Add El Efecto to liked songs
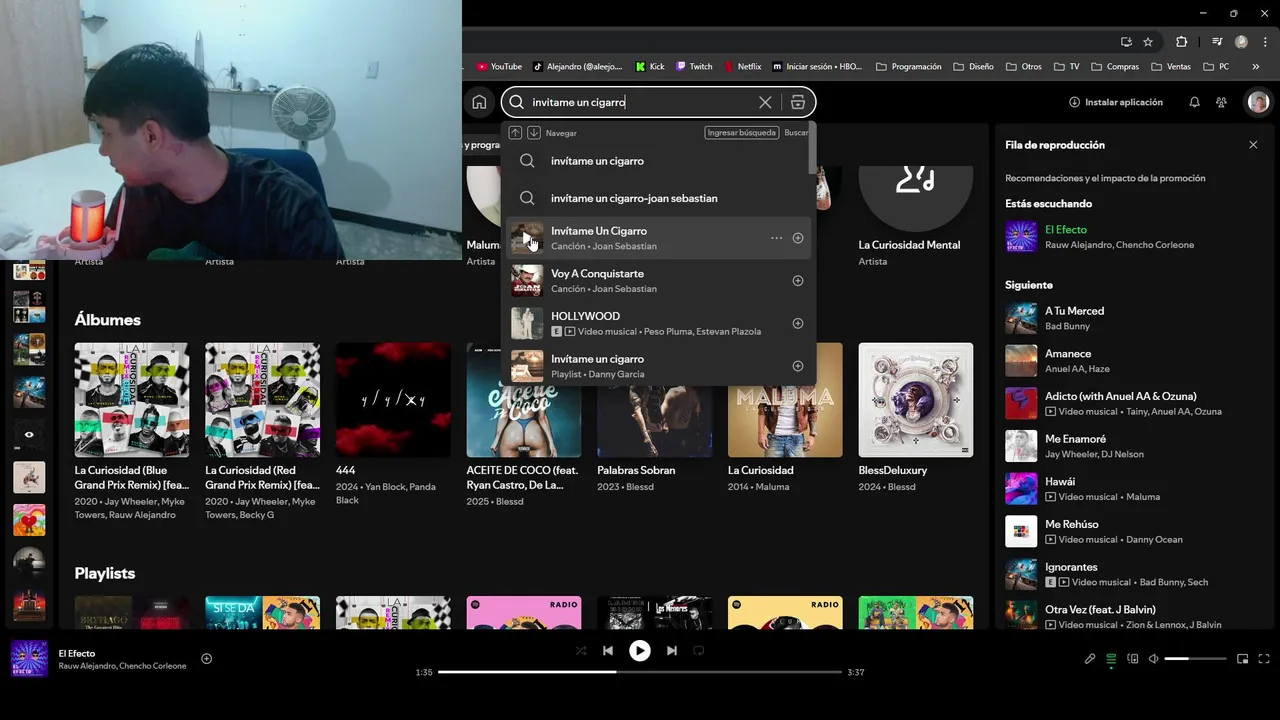Image resolution: width=1280 pixels, height=720 pixels. click(207, 659)
